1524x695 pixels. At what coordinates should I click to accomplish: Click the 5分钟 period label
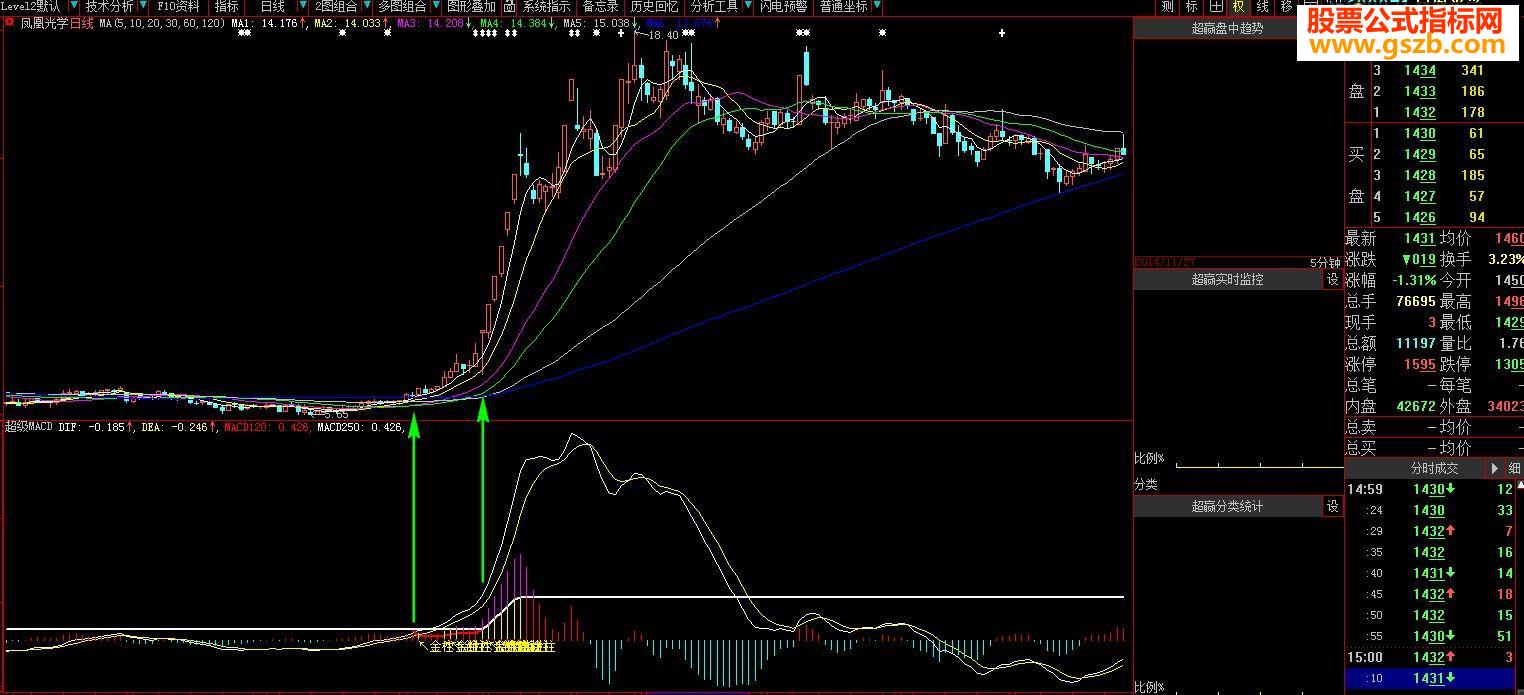coord(1325,263)
